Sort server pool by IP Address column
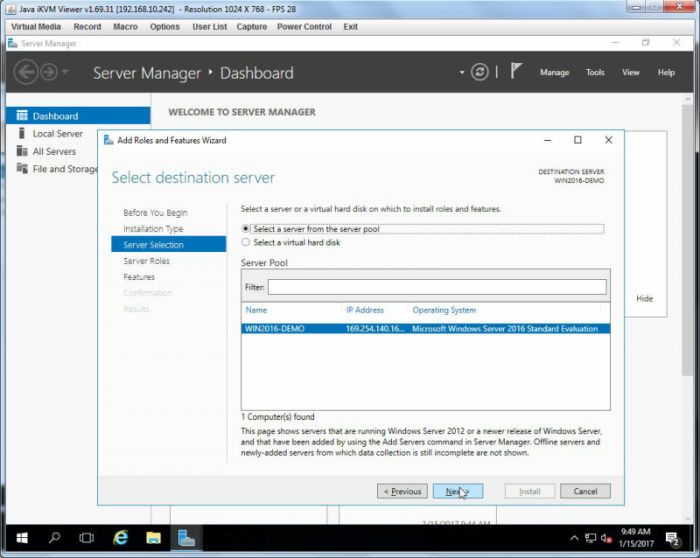Image resolution: width=700 pixels, height=558 pixels. [x=365, y=310]
